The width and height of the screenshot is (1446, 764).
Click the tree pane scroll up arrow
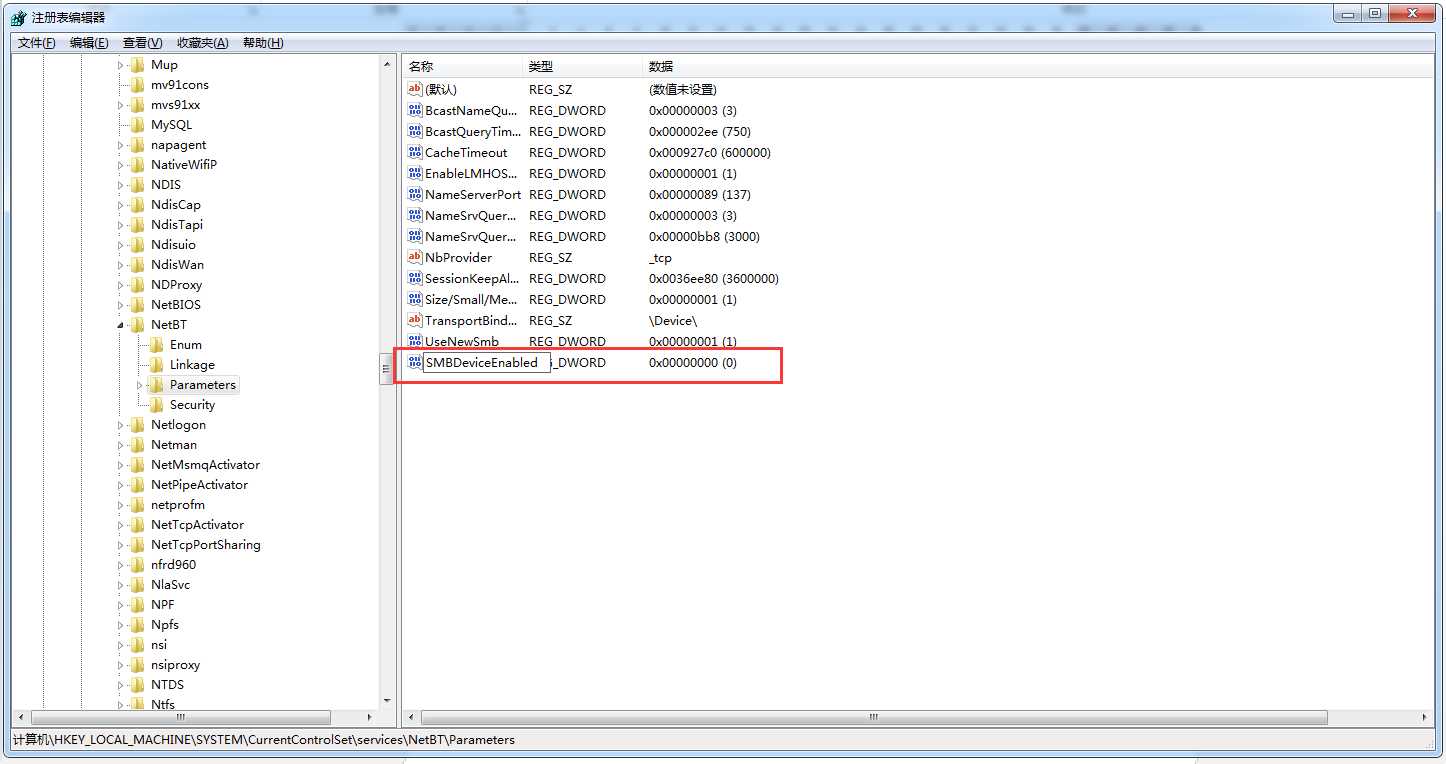[387, 64]
